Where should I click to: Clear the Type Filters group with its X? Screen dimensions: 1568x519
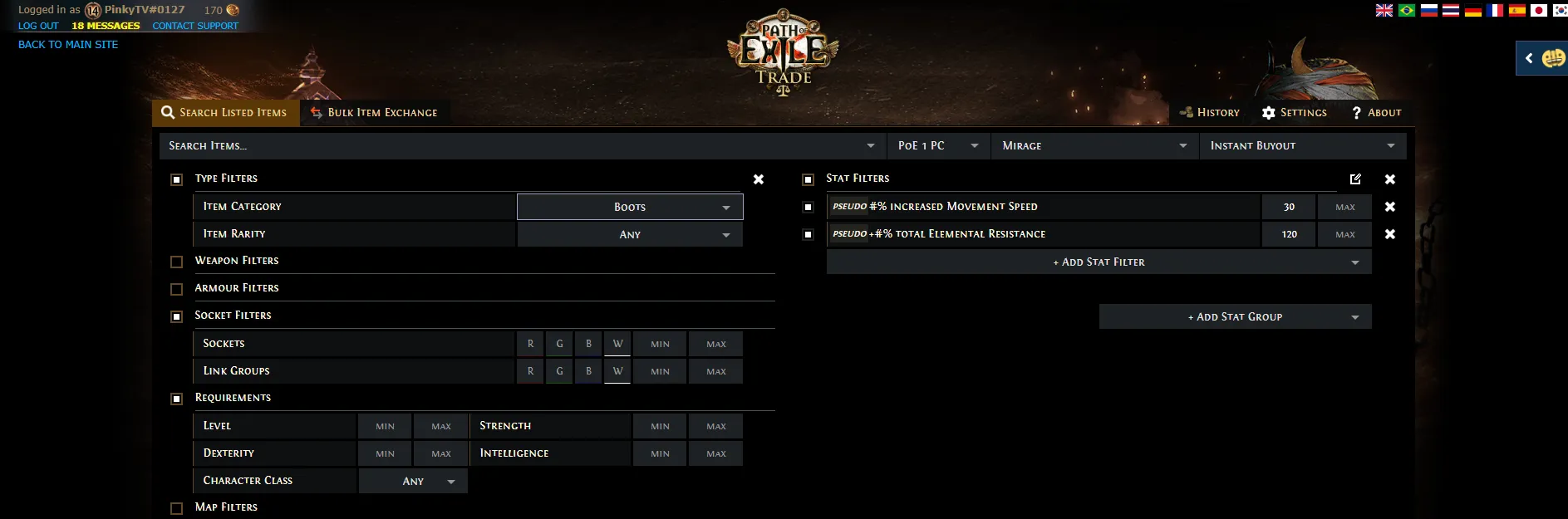pyautogui.click(x=759, y=179)
